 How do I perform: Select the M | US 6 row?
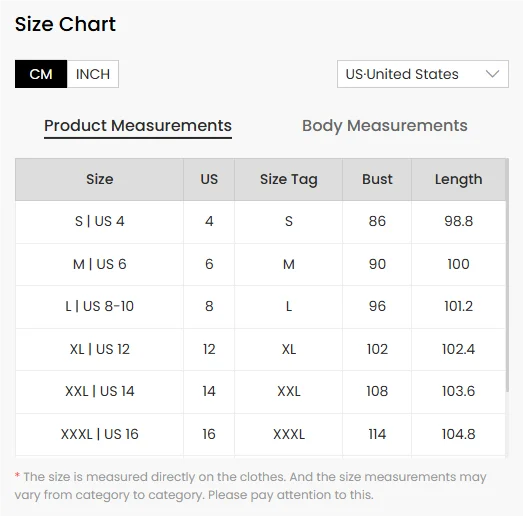260,264
